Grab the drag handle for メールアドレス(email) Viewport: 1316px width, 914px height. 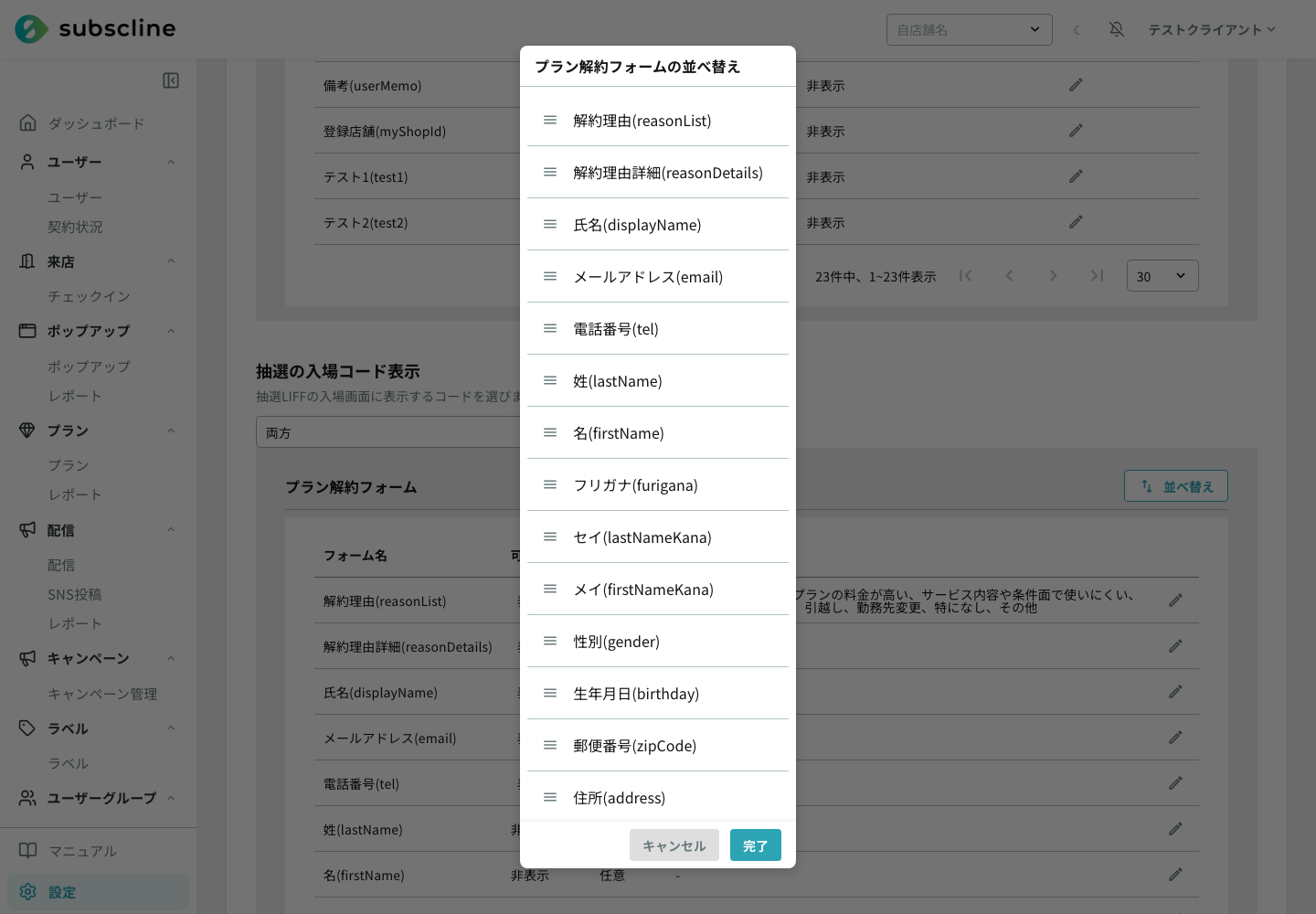[x=550, y=276]
